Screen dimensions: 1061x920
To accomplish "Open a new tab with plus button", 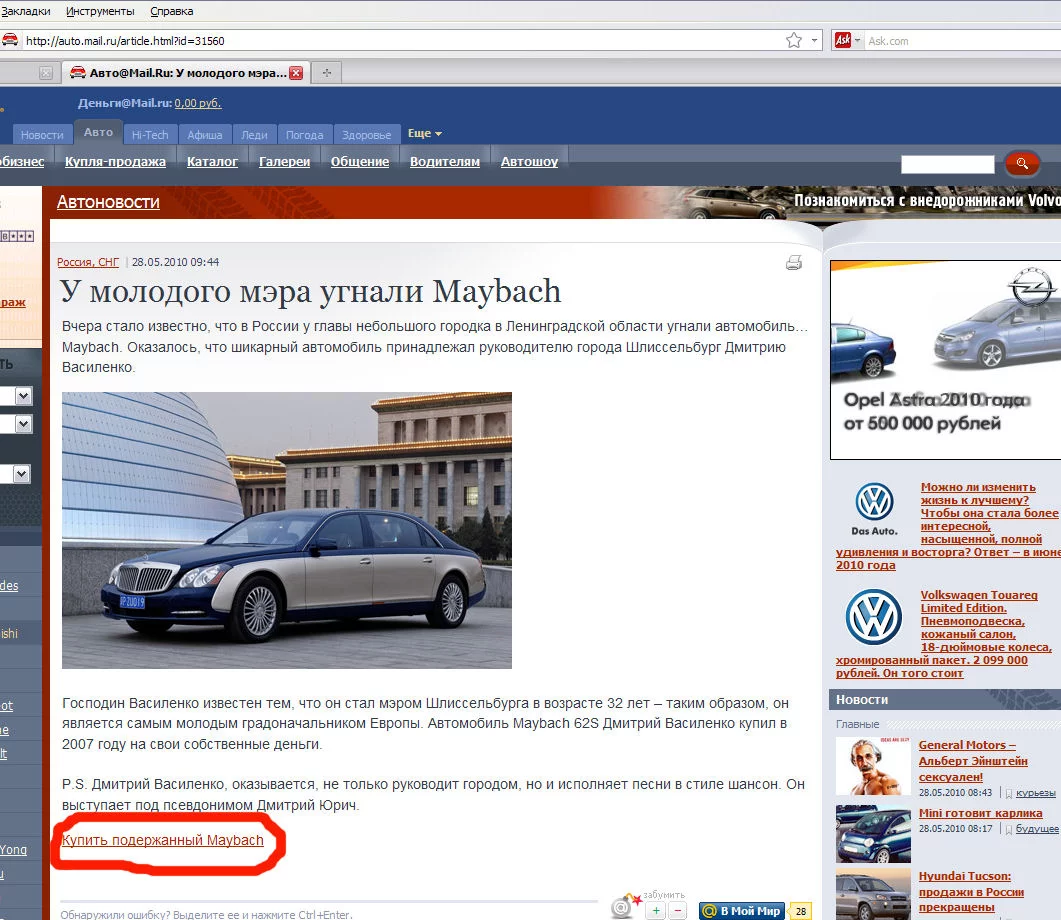I will click(x=327, y=73).
